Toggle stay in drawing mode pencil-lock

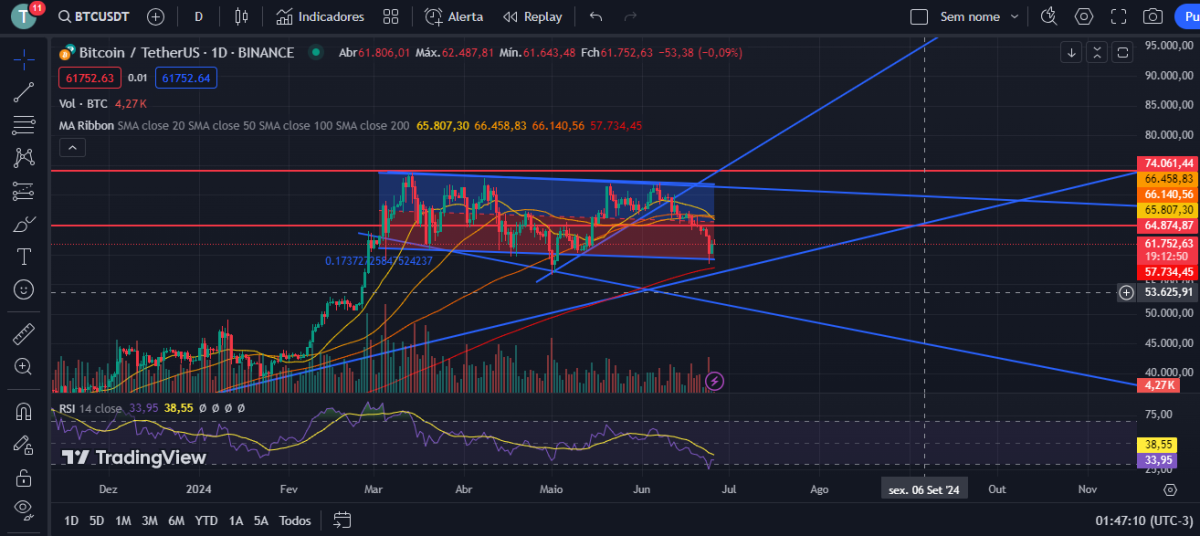(24, 445)
